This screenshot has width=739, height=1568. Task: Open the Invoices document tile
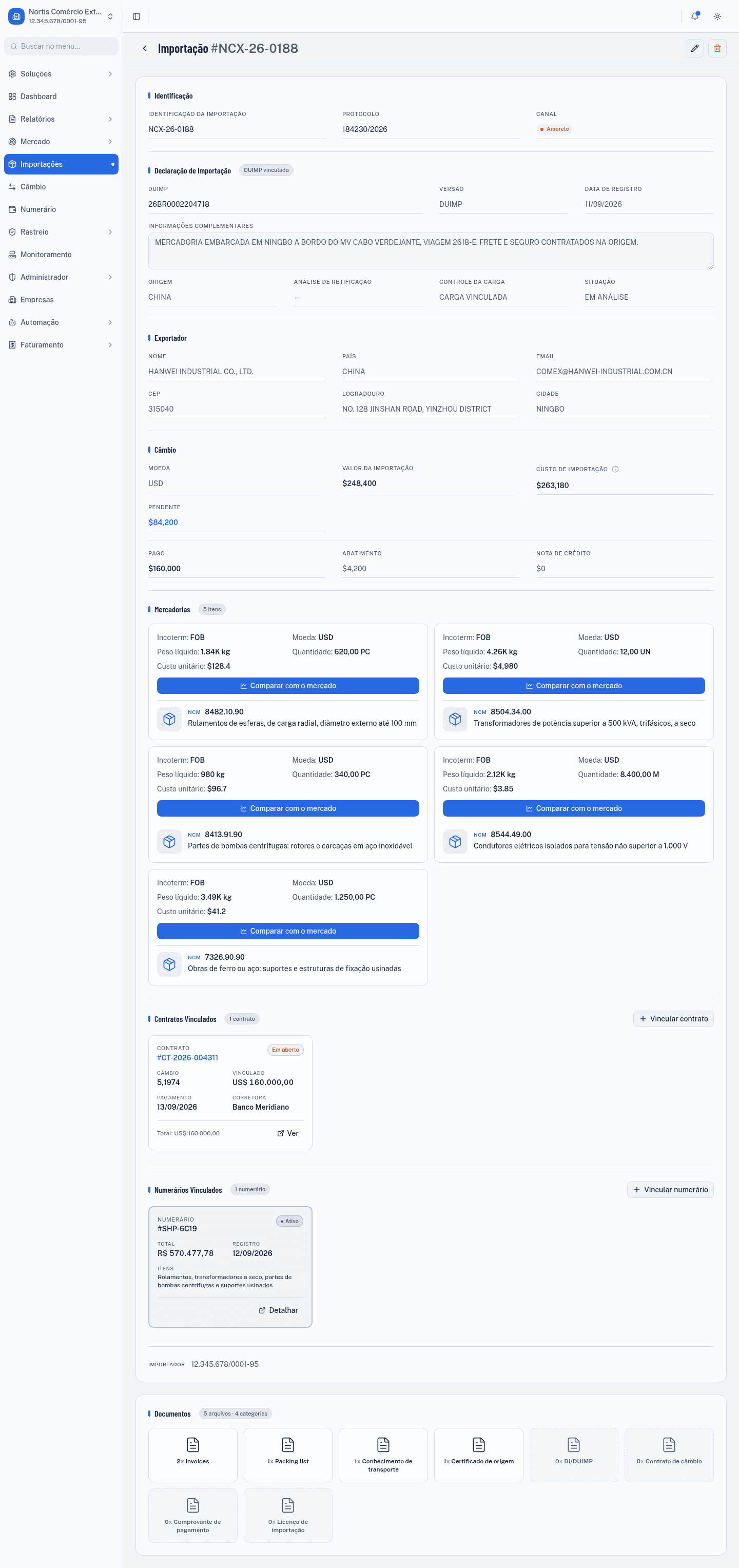192,1455
